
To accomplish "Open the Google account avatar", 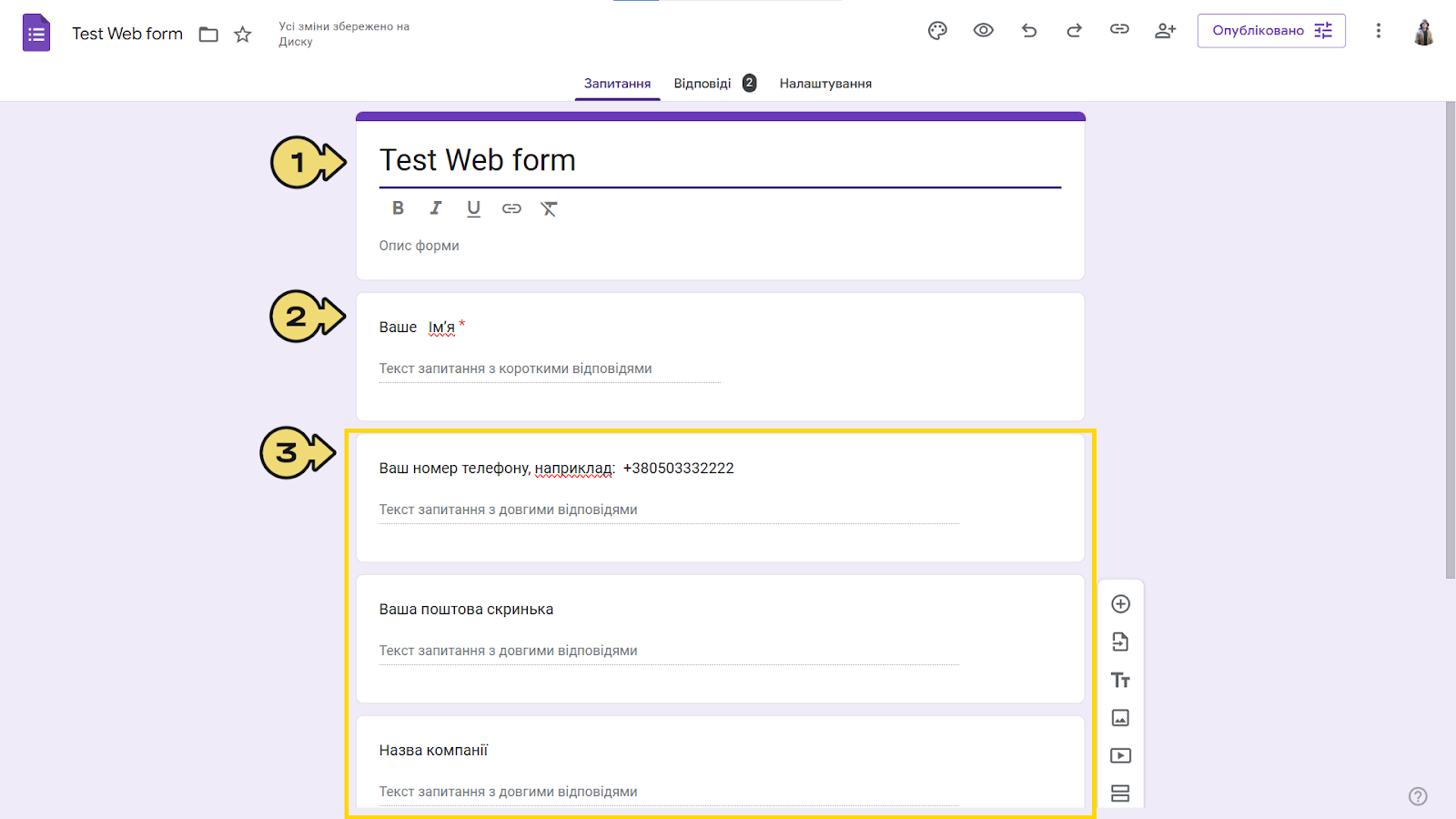I will (1424, 31).
